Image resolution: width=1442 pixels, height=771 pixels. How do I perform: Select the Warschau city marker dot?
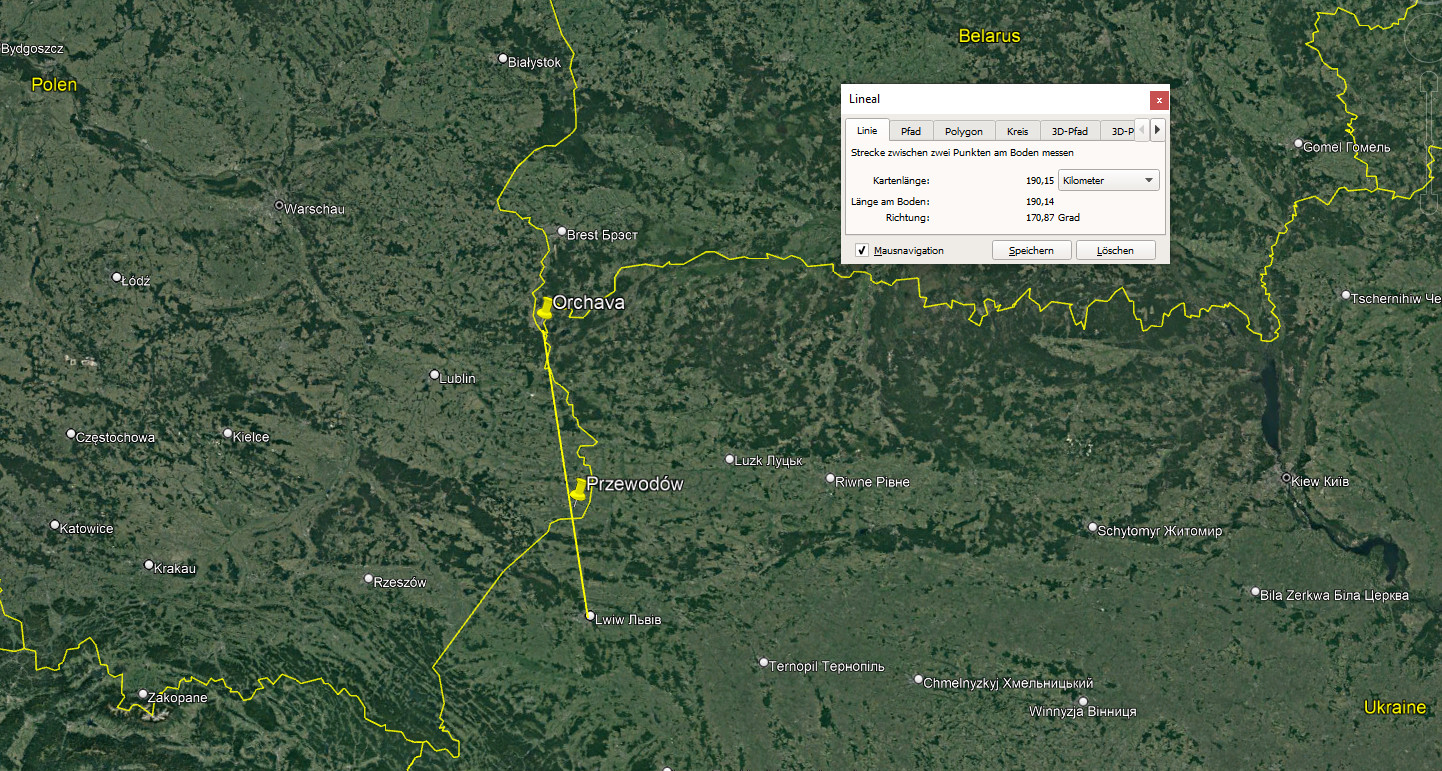coord(279,206)
